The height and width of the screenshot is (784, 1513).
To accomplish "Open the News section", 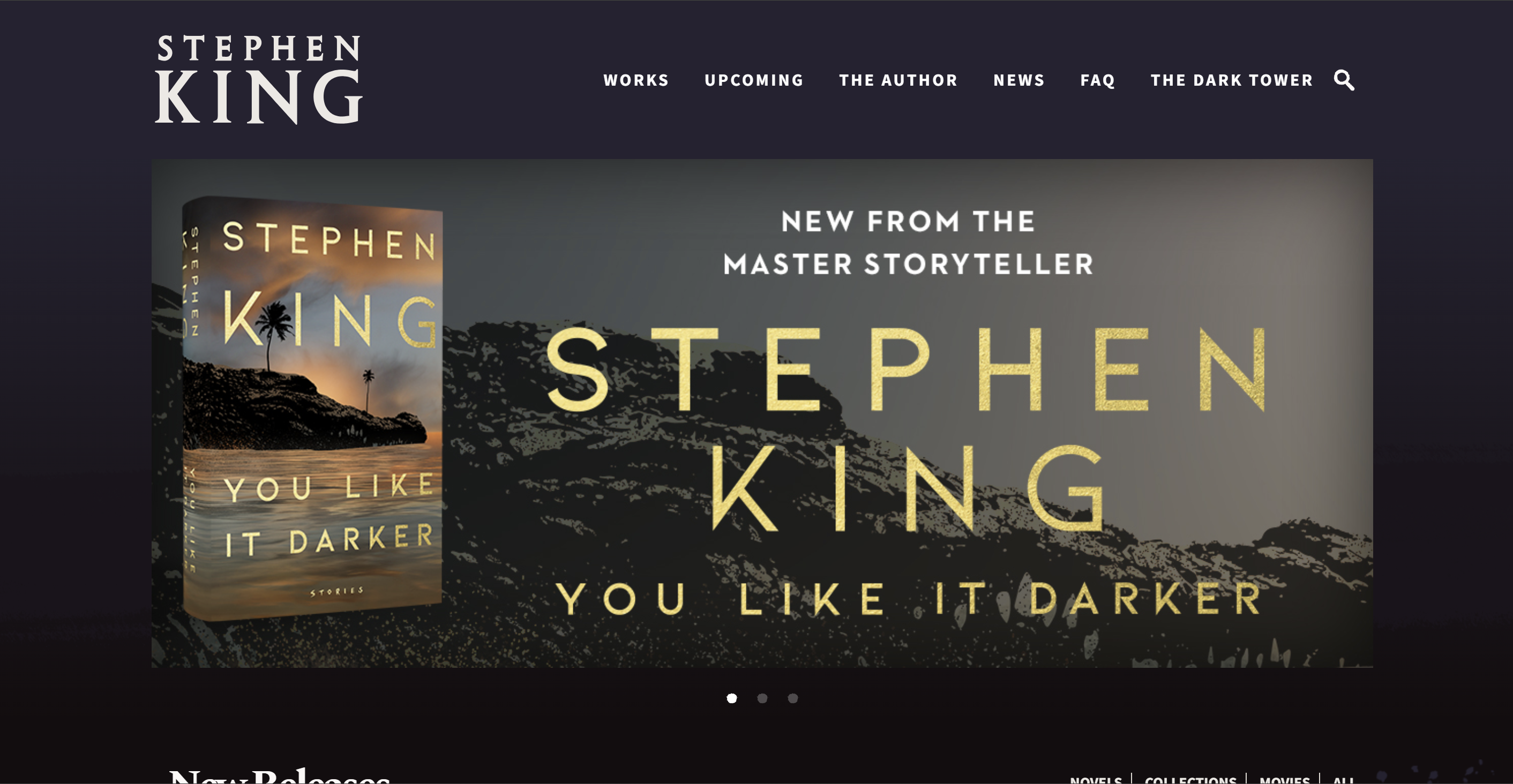I will [1019, 80].
